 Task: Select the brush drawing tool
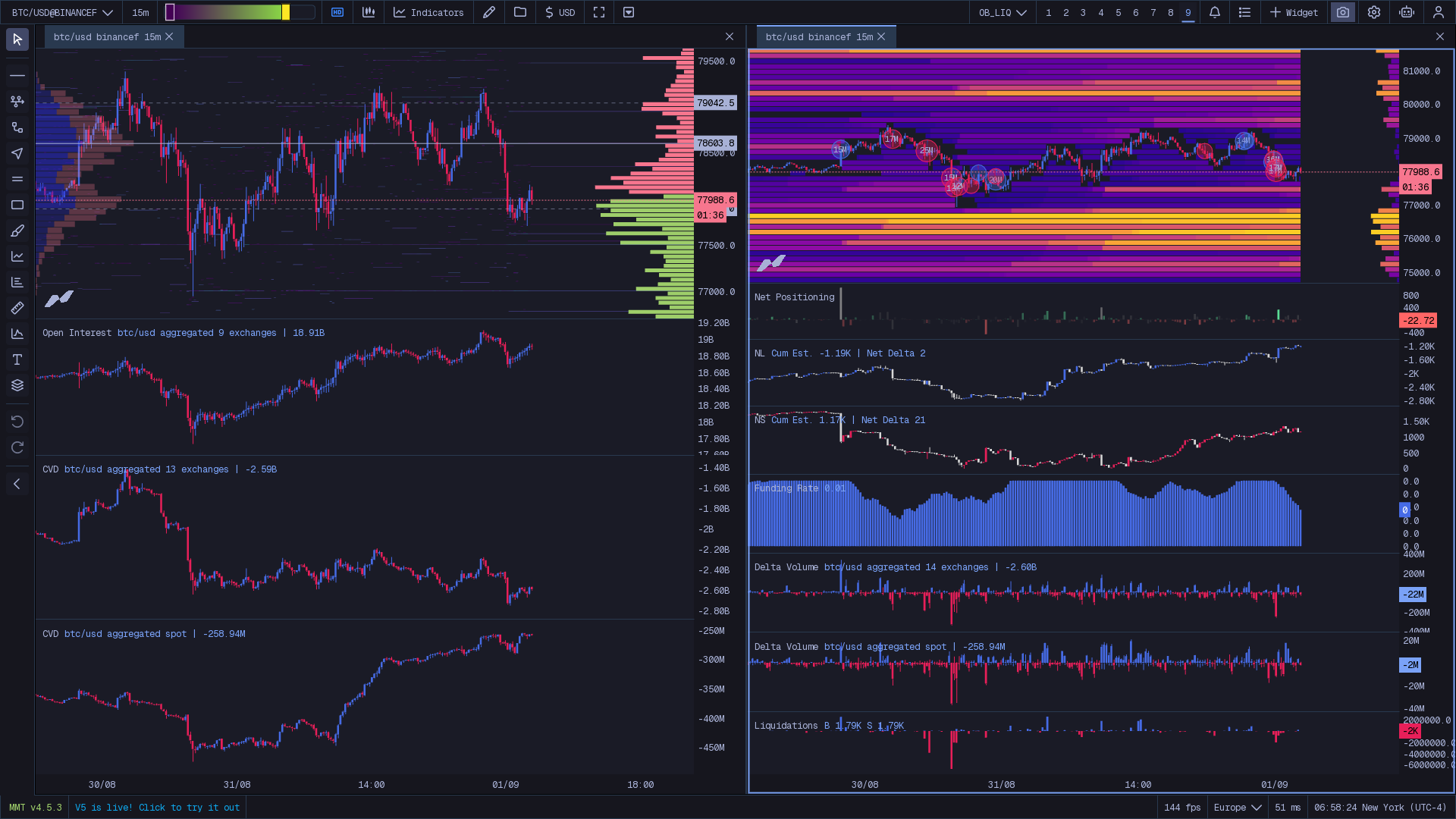point(17,231)
